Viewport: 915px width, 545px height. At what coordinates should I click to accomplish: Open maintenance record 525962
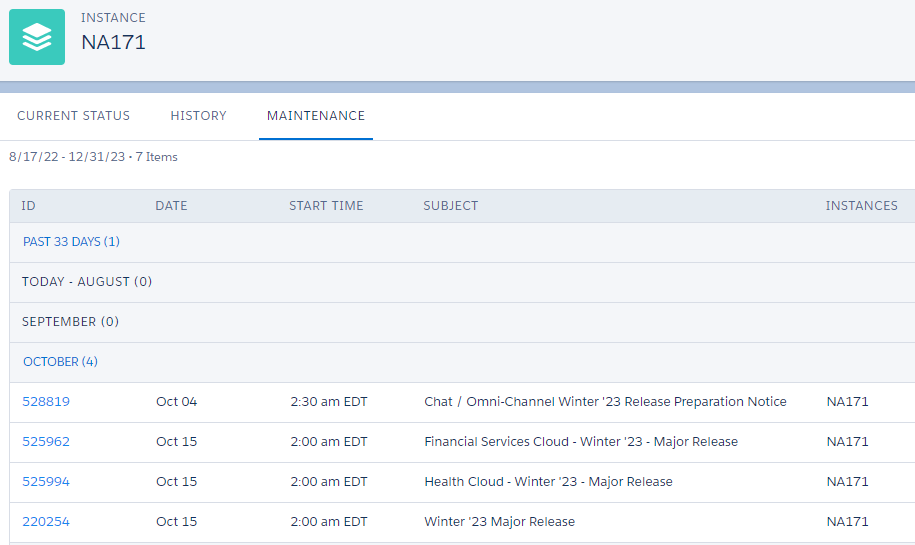[x=46, y=442]
